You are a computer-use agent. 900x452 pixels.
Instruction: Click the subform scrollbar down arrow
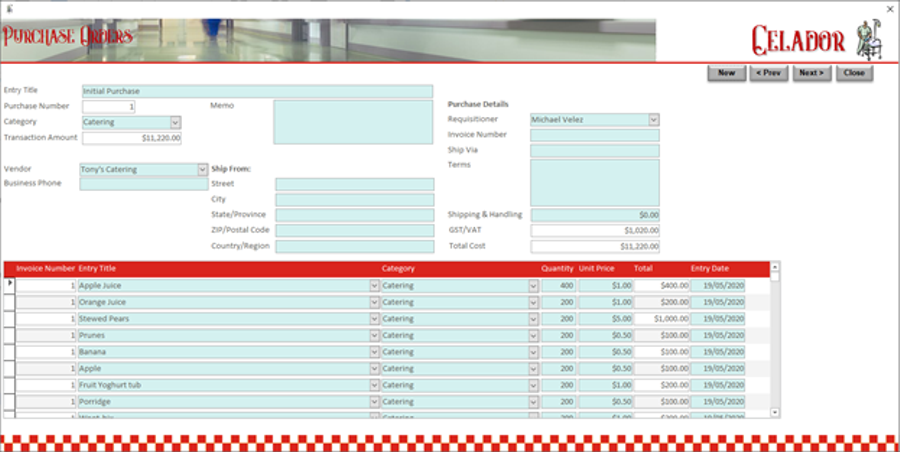(775, 412)
